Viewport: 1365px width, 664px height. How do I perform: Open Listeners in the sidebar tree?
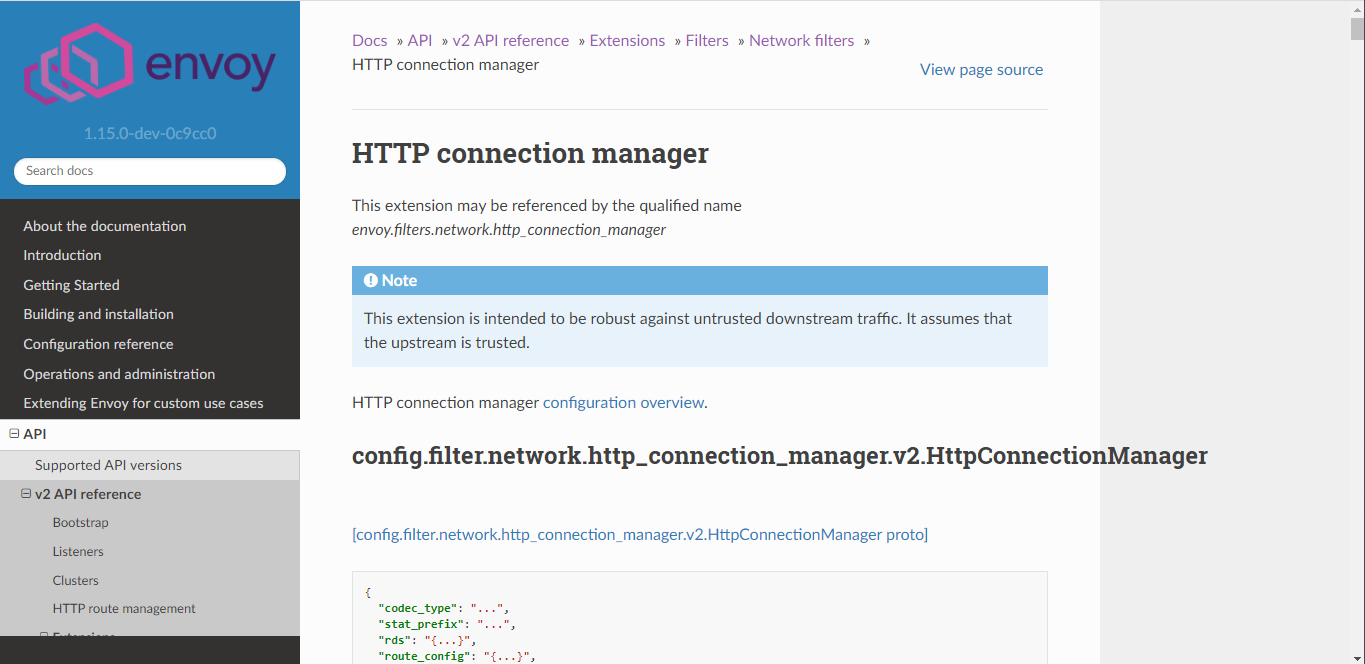click(78, 552)
